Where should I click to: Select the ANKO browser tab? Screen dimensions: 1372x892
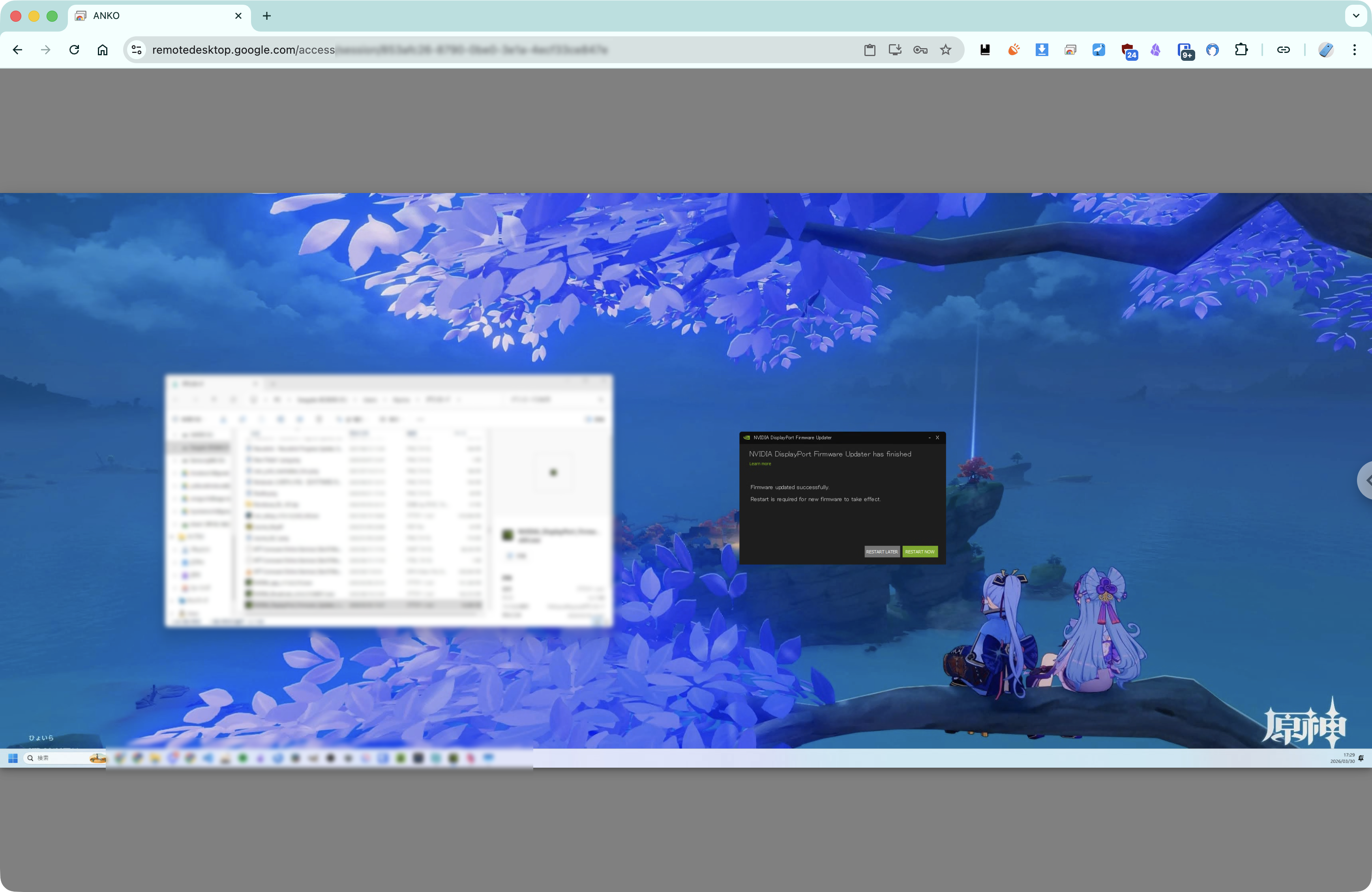tap(150, 15)
